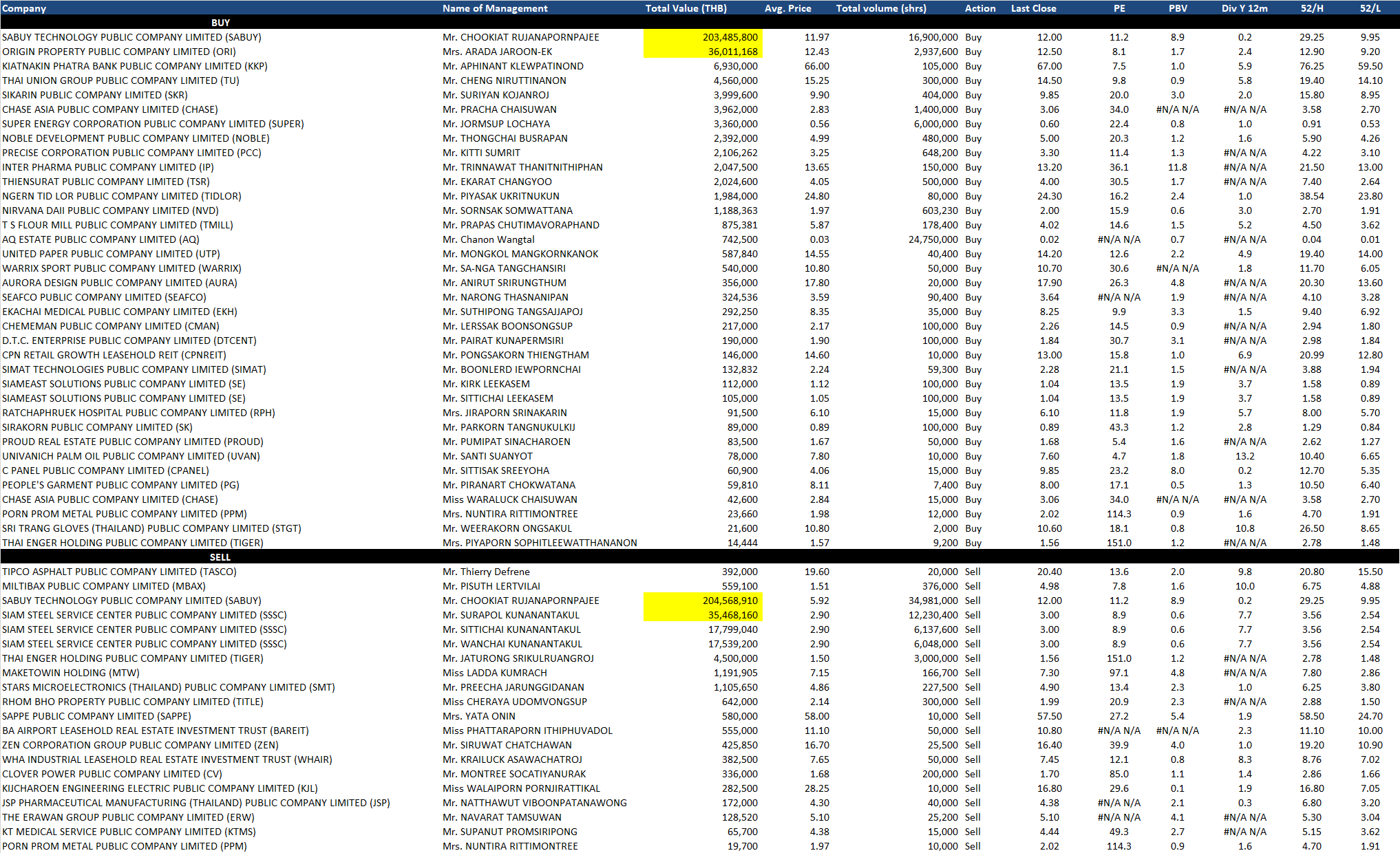Click the 'Last Close' column header
Image resolution: width=1400 pixels, height=853 pixels.
(x=1033, y=8)
